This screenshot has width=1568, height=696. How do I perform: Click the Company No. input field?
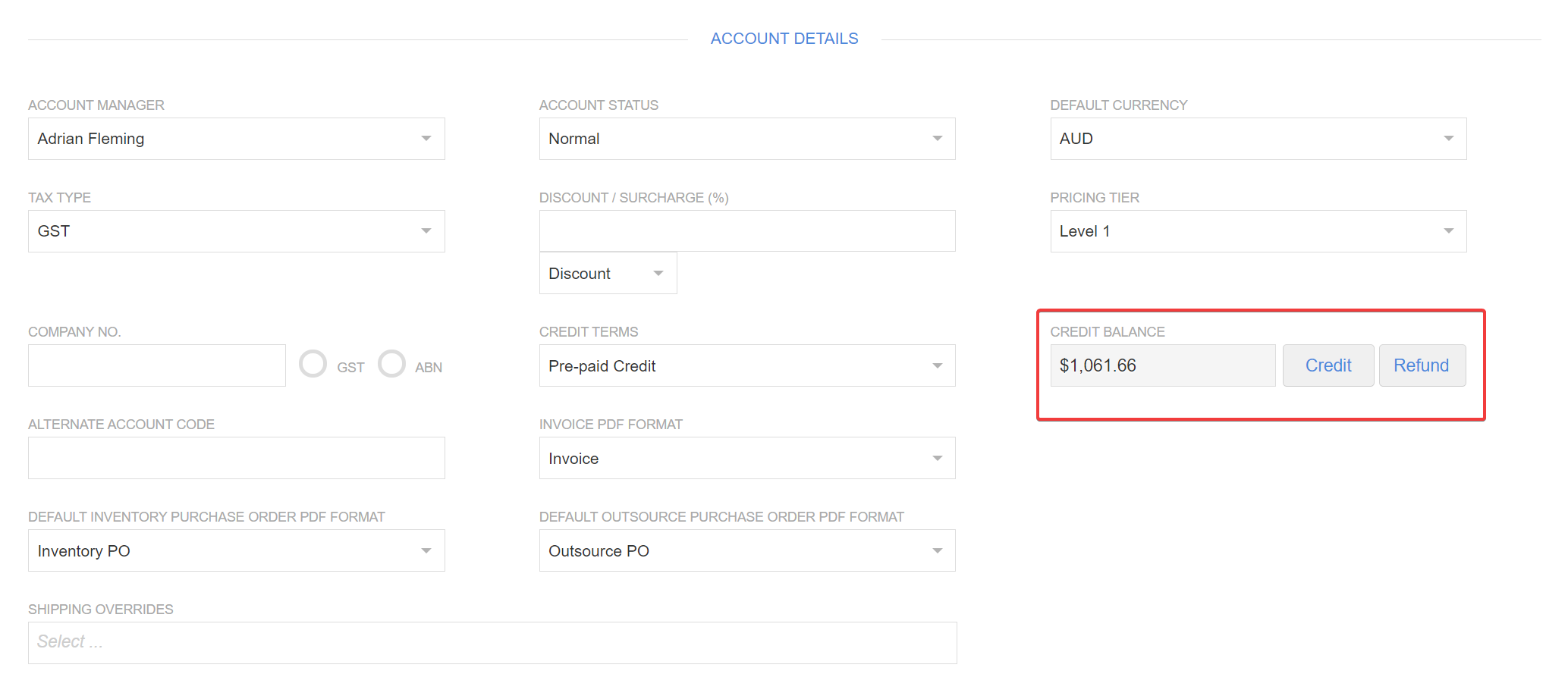(157, 365)
